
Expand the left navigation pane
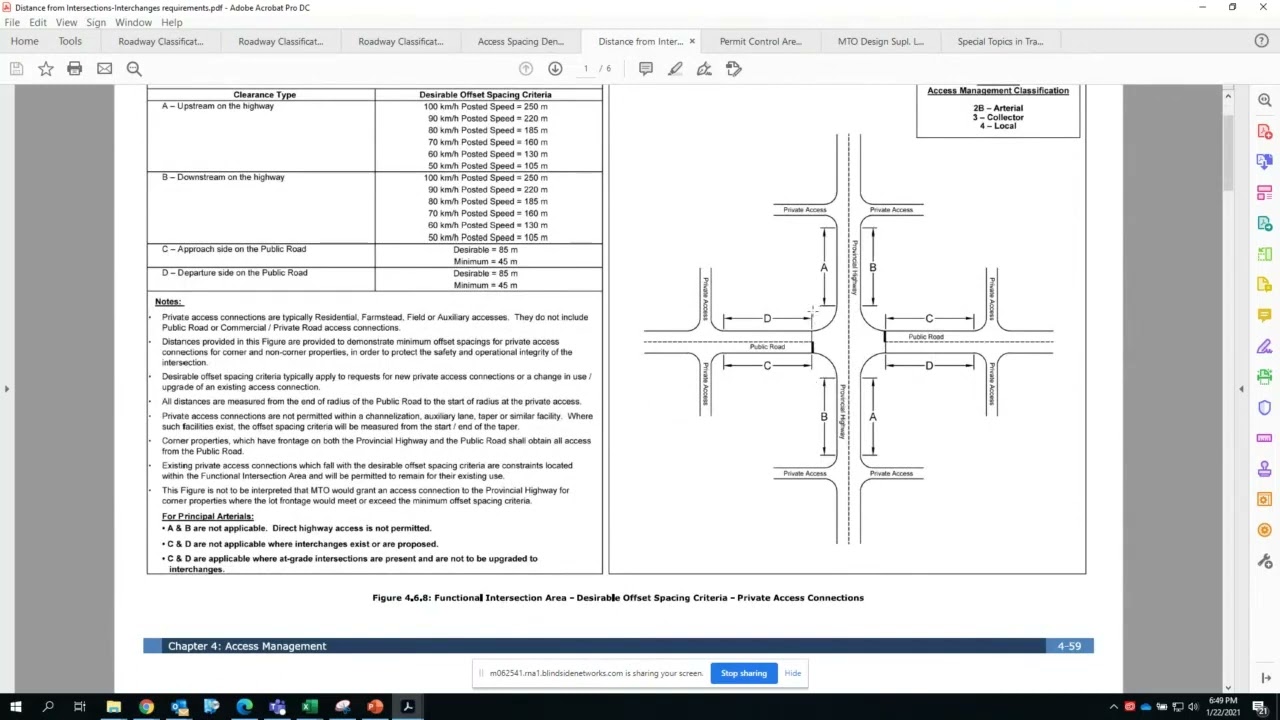point(6,388)
